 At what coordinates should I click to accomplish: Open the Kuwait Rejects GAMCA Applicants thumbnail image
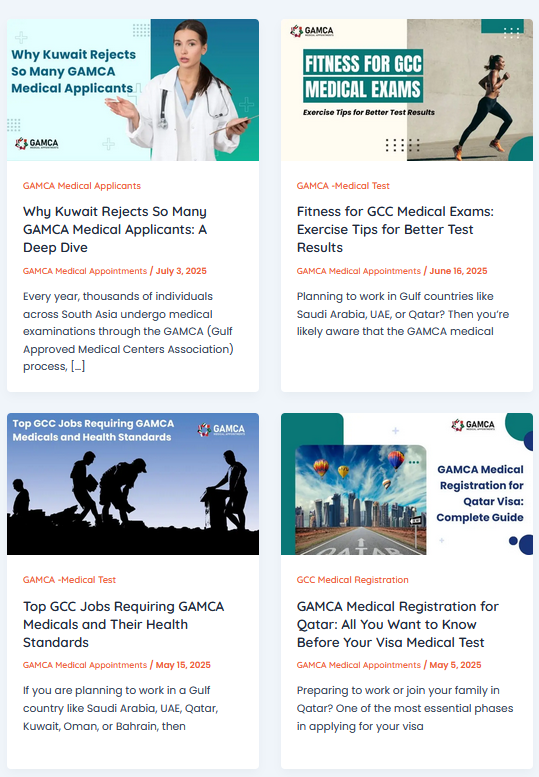[x=133, y=90]
